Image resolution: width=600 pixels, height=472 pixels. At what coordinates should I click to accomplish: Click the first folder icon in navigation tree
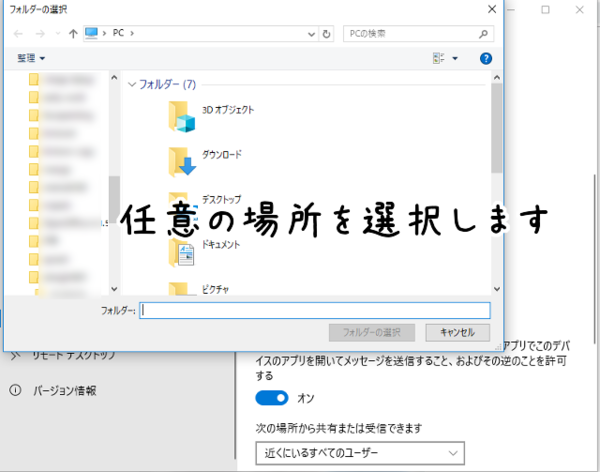(34, 79)
